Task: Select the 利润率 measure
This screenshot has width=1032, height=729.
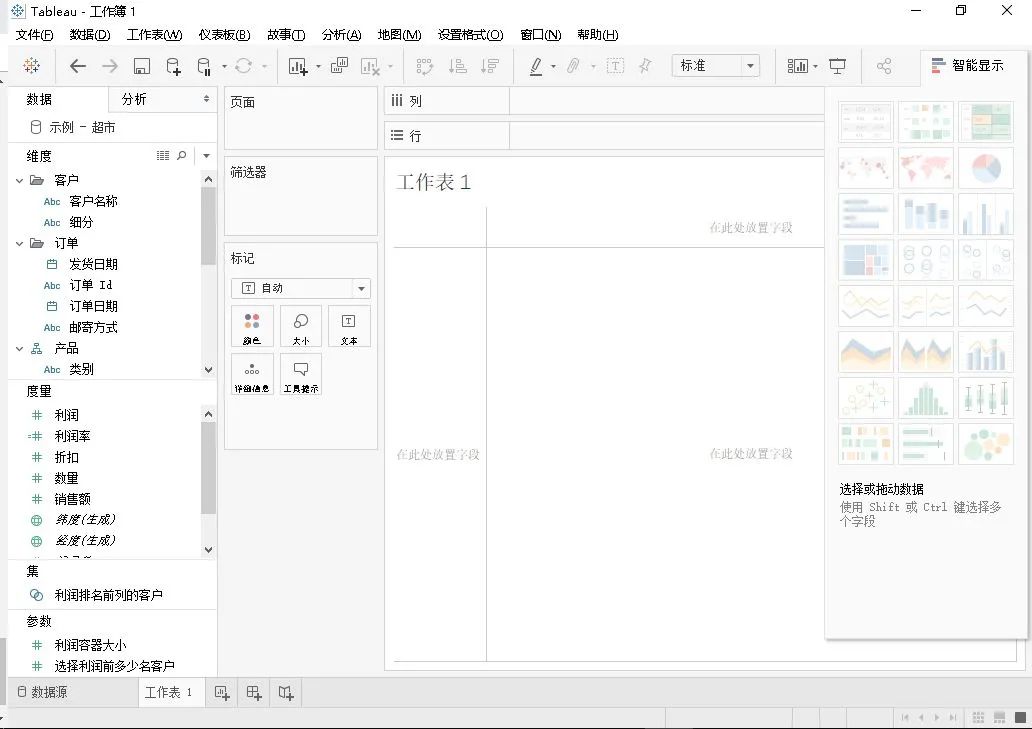Action: pyautogui.click(x=72, y=436)
